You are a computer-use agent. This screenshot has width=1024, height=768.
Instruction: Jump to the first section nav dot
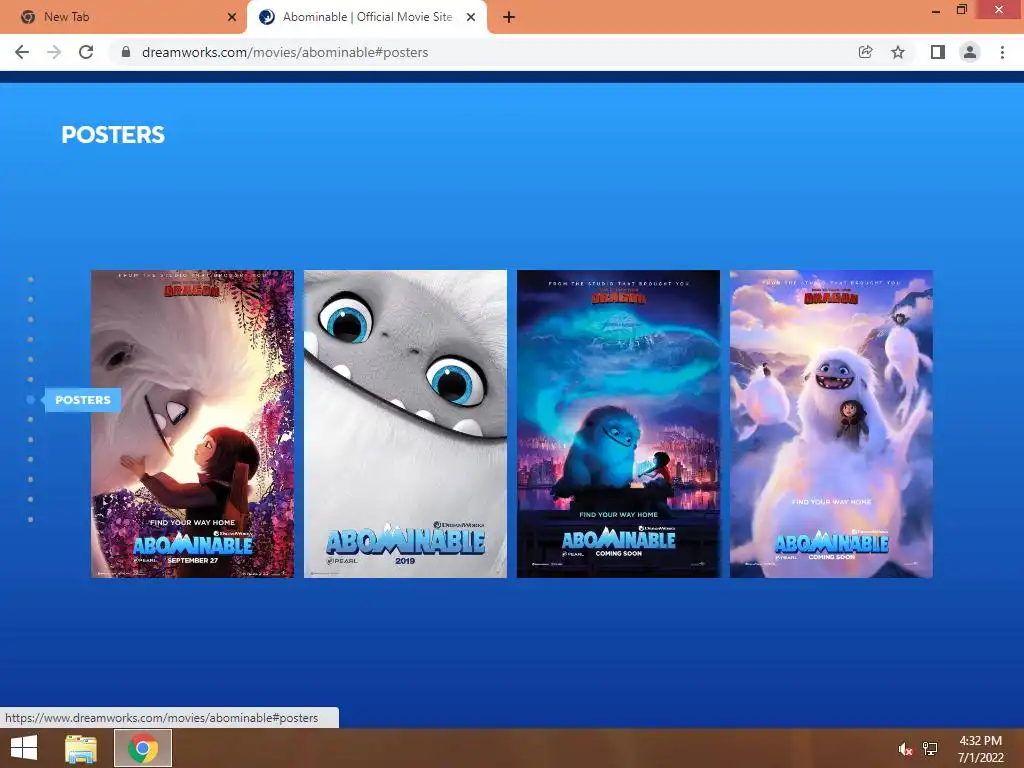point(31,280)
